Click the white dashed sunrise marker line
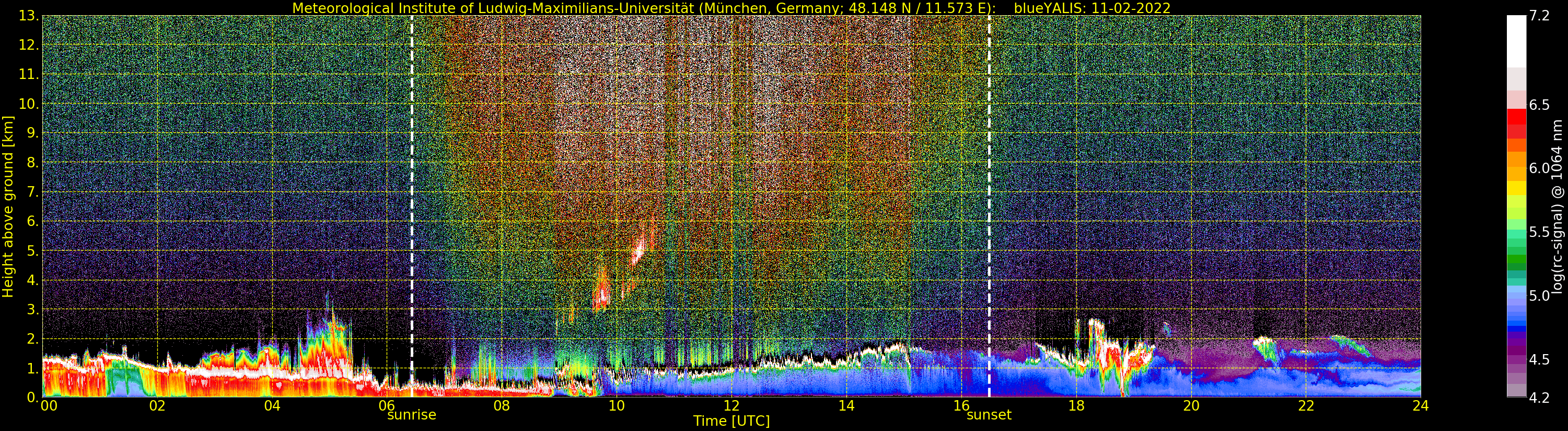Image resolution: width=1568 pixels, height=431 pixels. point(412,206)
